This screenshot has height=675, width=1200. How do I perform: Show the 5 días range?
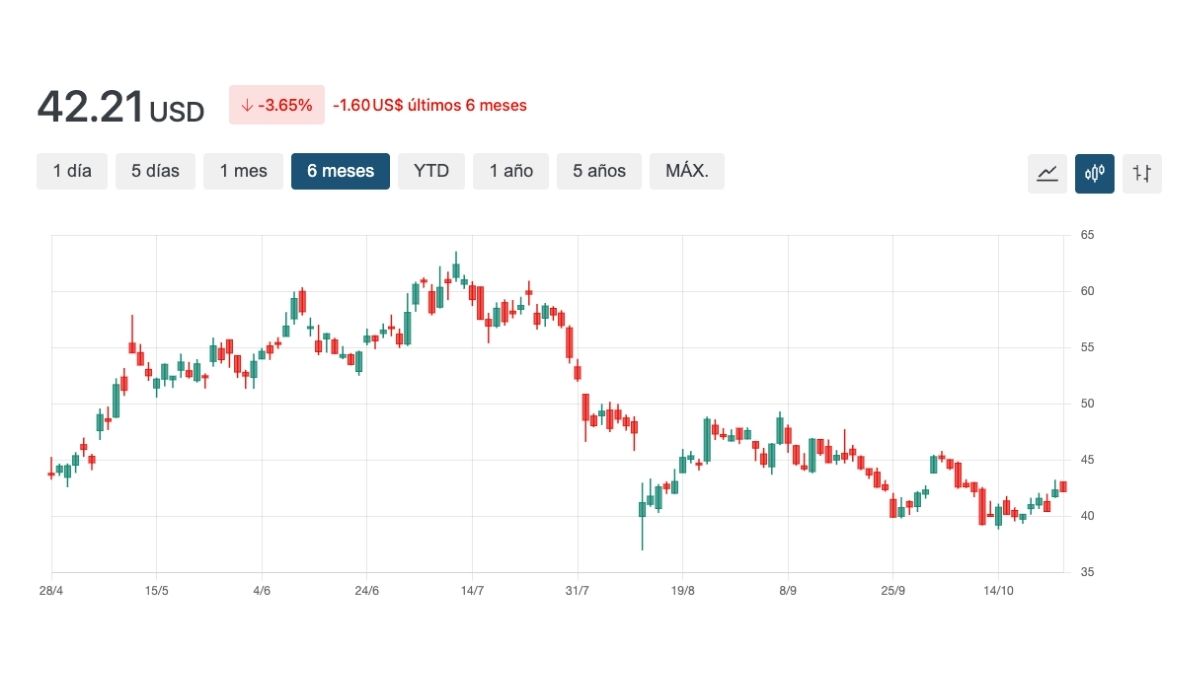pyautogui.click(x=155, y=171)
